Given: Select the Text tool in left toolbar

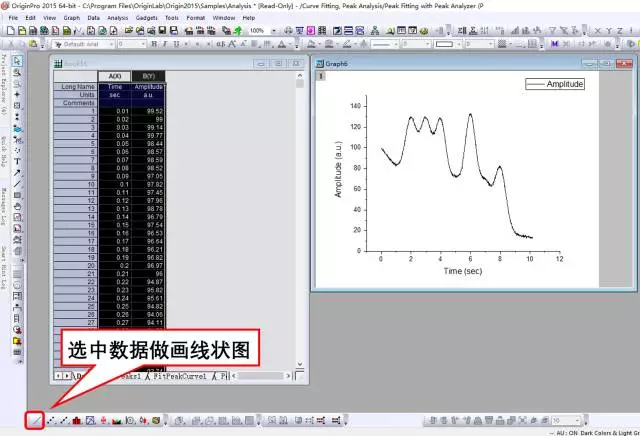Looking at the screenshot, I should (x=18, y=160).
